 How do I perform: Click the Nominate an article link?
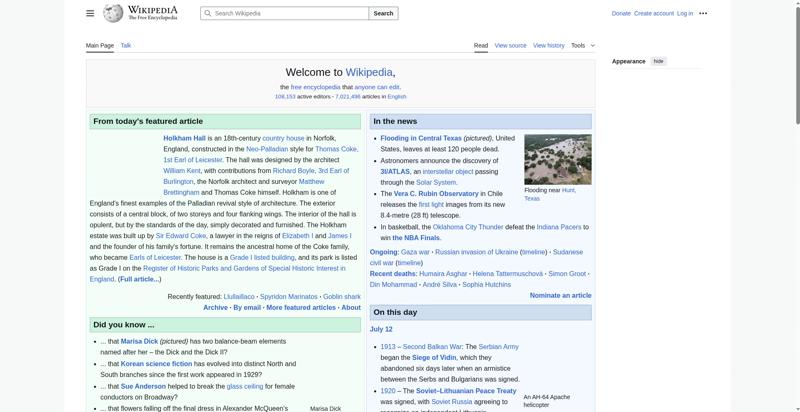point(560,295)
